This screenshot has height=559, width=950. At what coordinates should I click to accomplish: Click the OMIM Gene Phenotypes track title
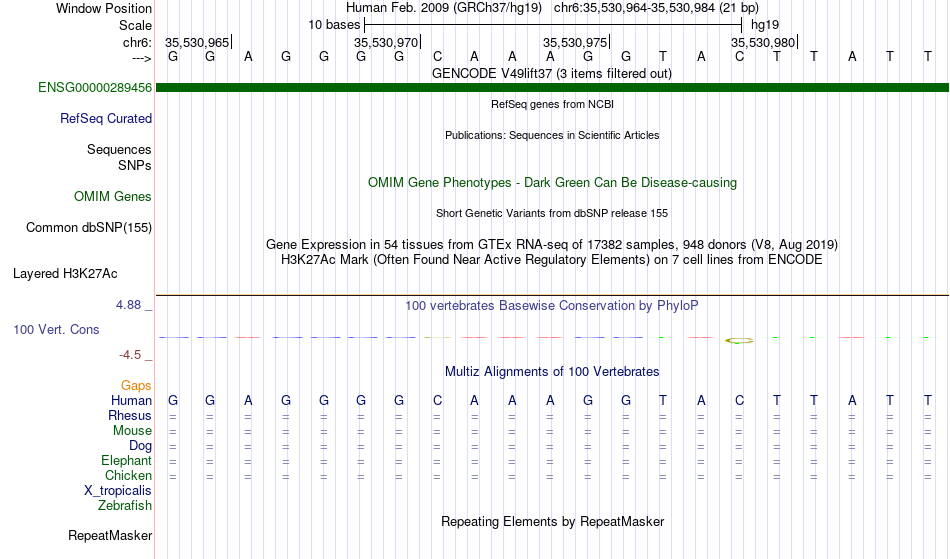pyautogui.click(x=552, y=182)
